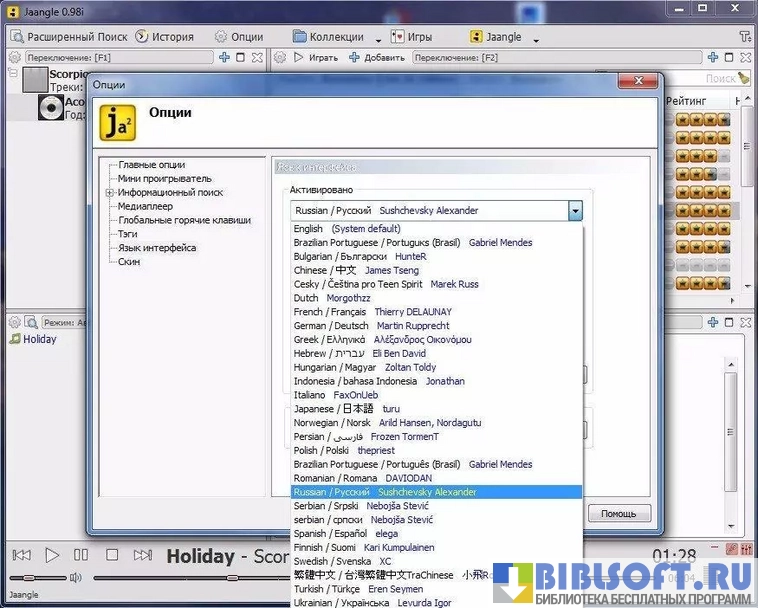The width and height of the screenshot is (758, 608).
Task: Click the Расширенный Поиск toolbar button
Action: [x=69, y=37]
